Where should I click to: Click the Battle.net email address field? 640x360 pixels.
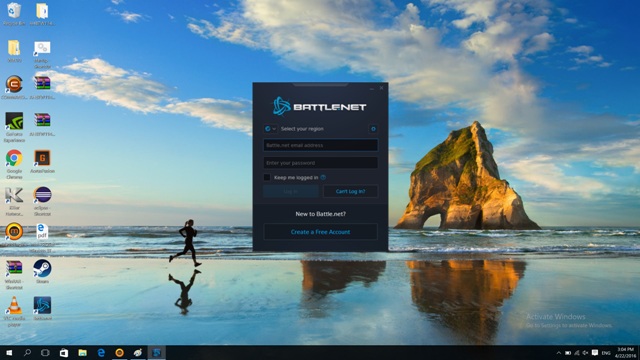320,145
